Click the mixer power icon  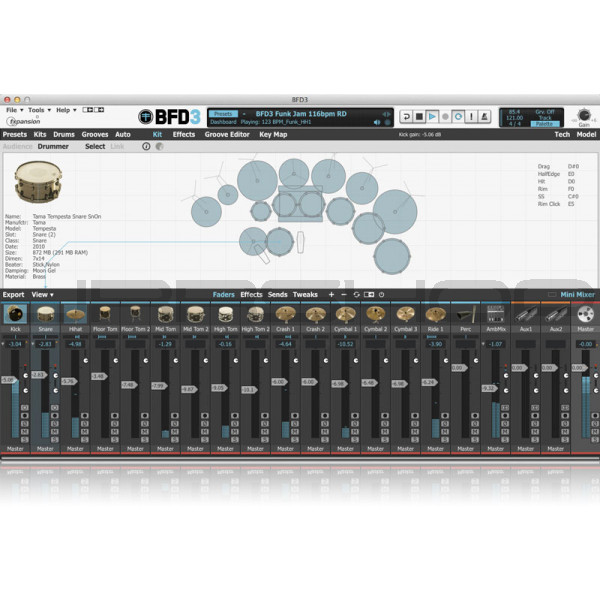(382, 294)
